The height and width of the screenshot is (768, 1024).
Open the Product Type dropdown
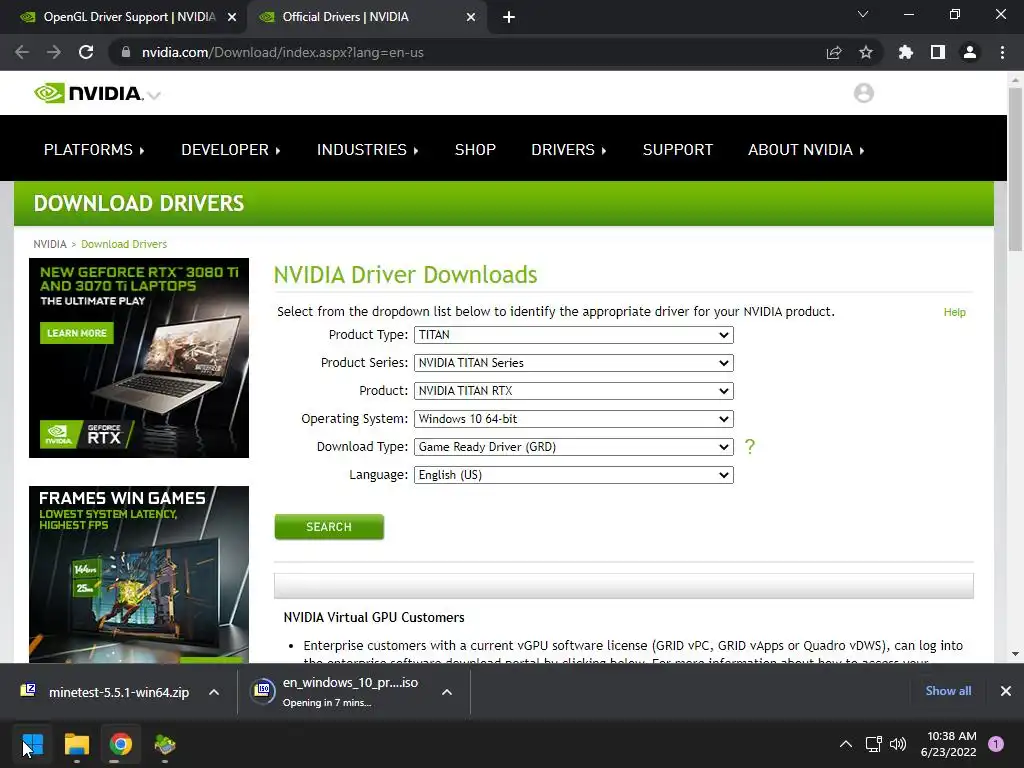point(573,335)
